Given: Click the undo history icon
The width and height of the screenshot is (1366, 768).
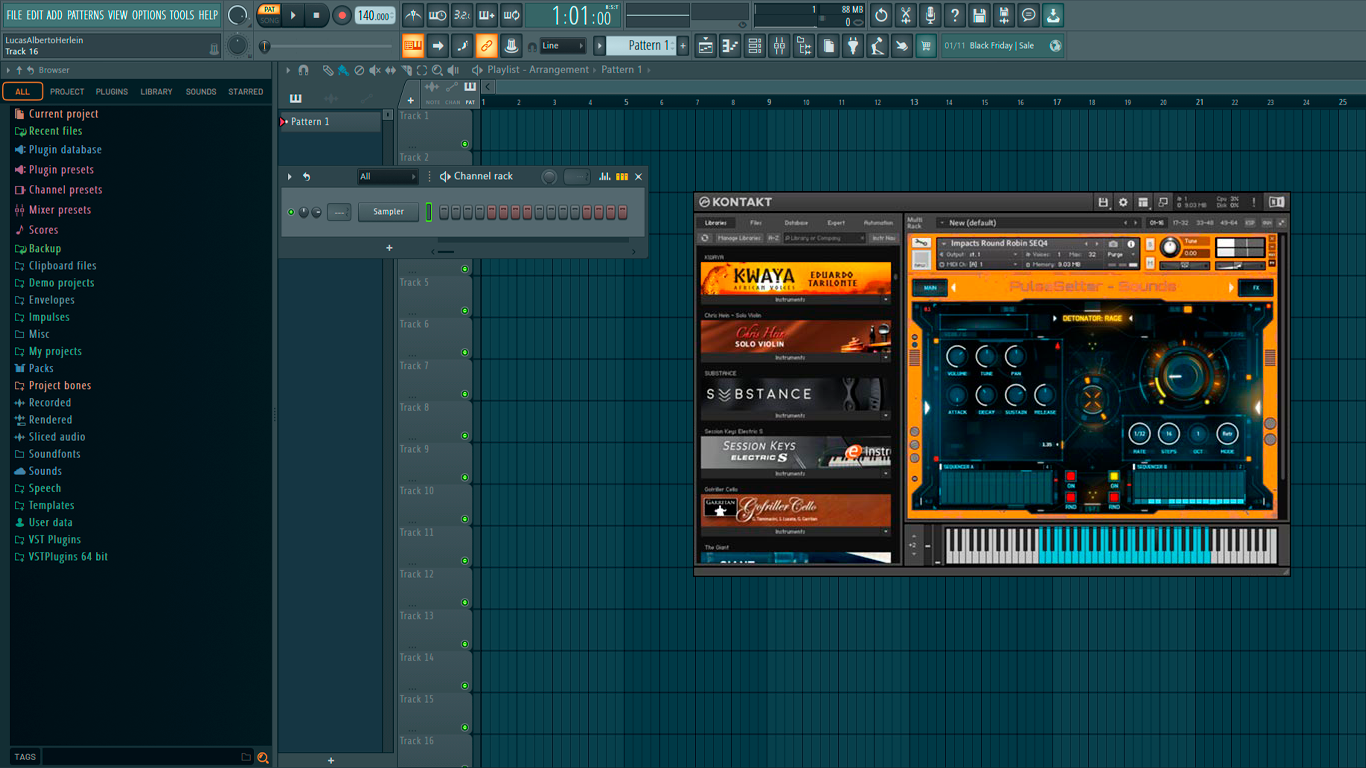Looking at the screenshot, I should point(881,15).
